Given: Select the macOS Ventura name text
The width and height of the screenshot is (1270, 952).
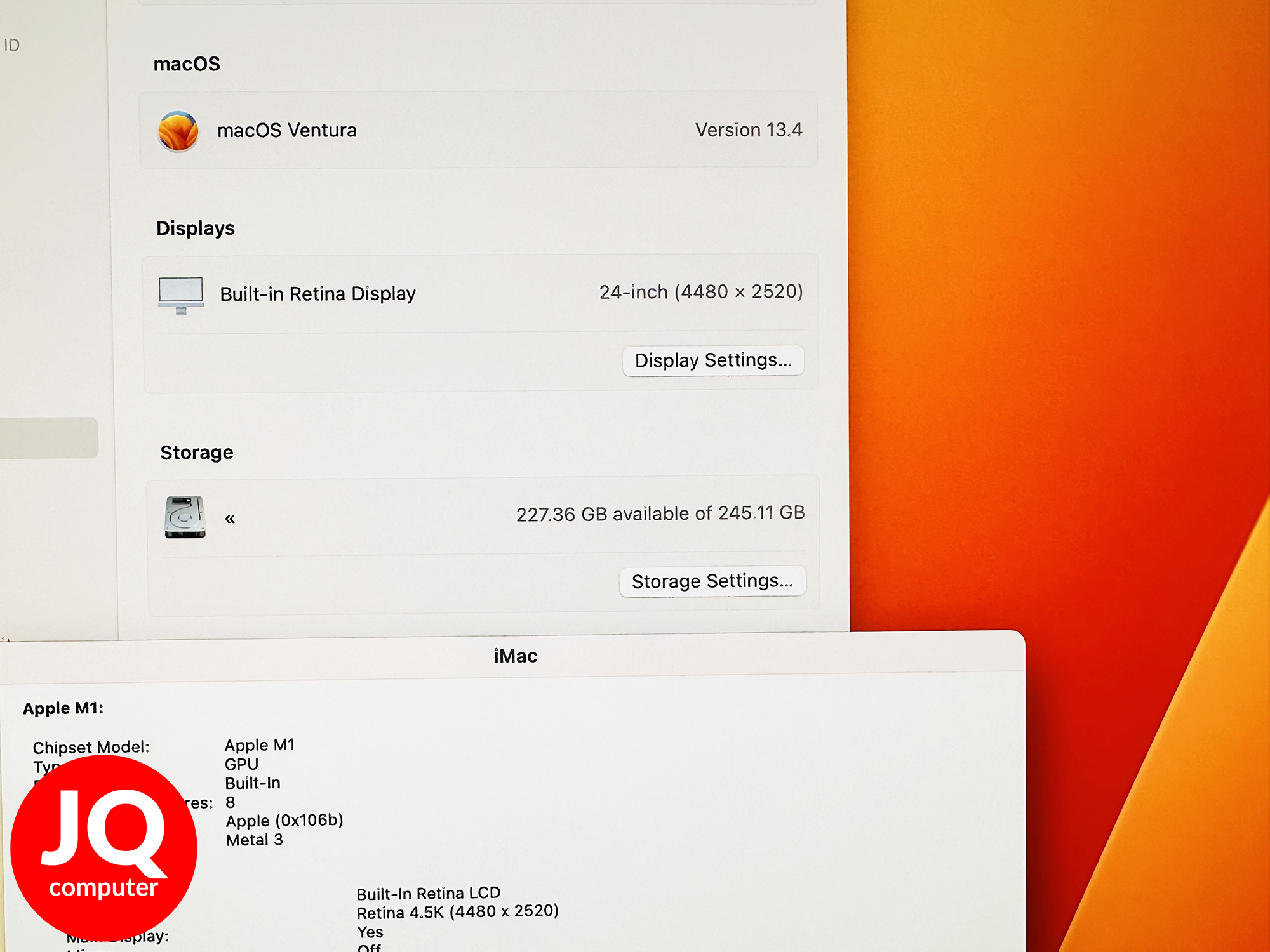Looking at the screenshot, I should click(287, 131).
